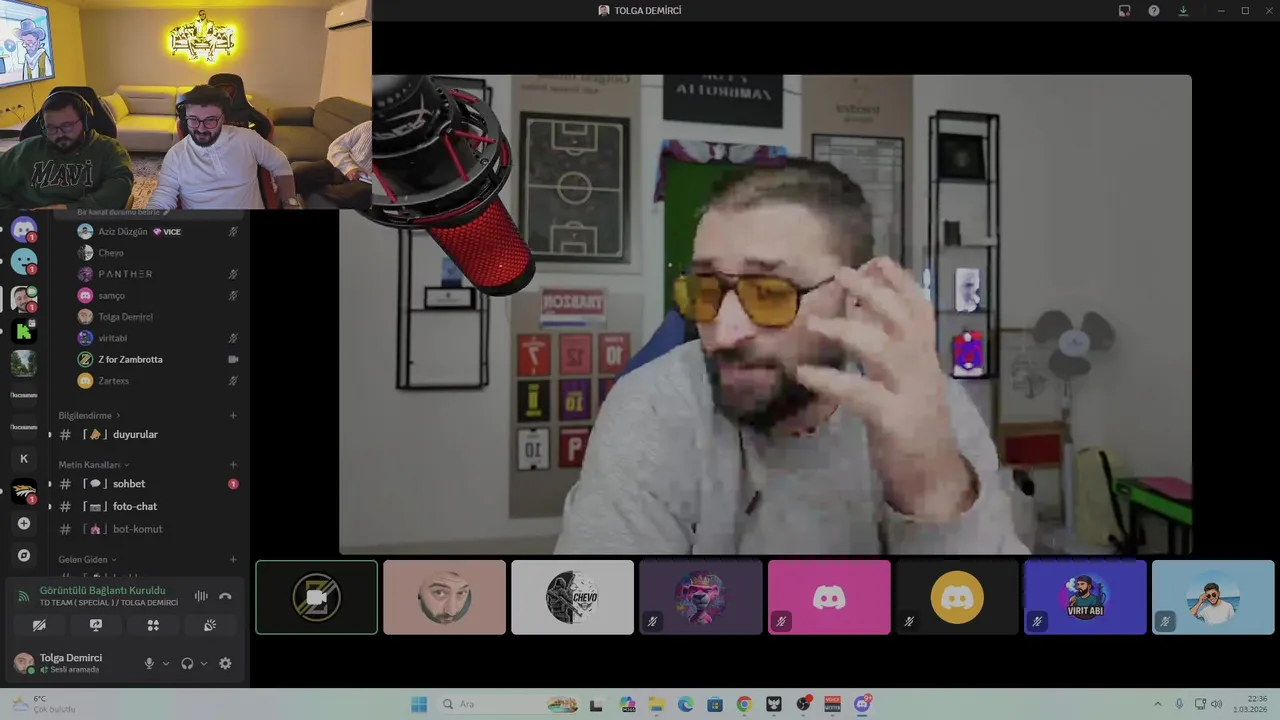Screen dimensions: 1280x720
Task: Collapse the Metin Kanalları category
Action: [x=94, y=464]
